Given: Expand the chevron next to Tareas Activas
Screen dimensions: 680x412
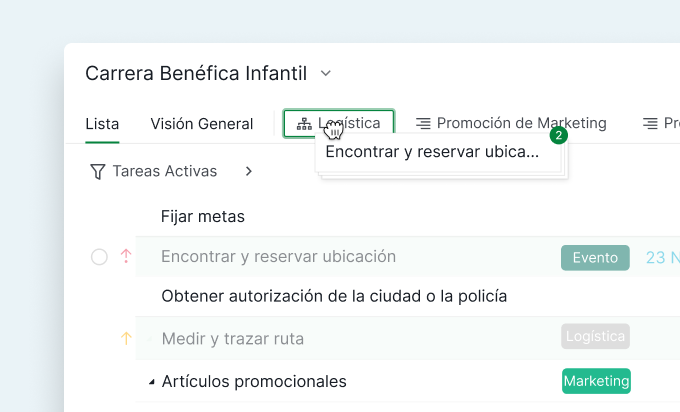Looking at the screenshot, I should (x=248, y=172).
